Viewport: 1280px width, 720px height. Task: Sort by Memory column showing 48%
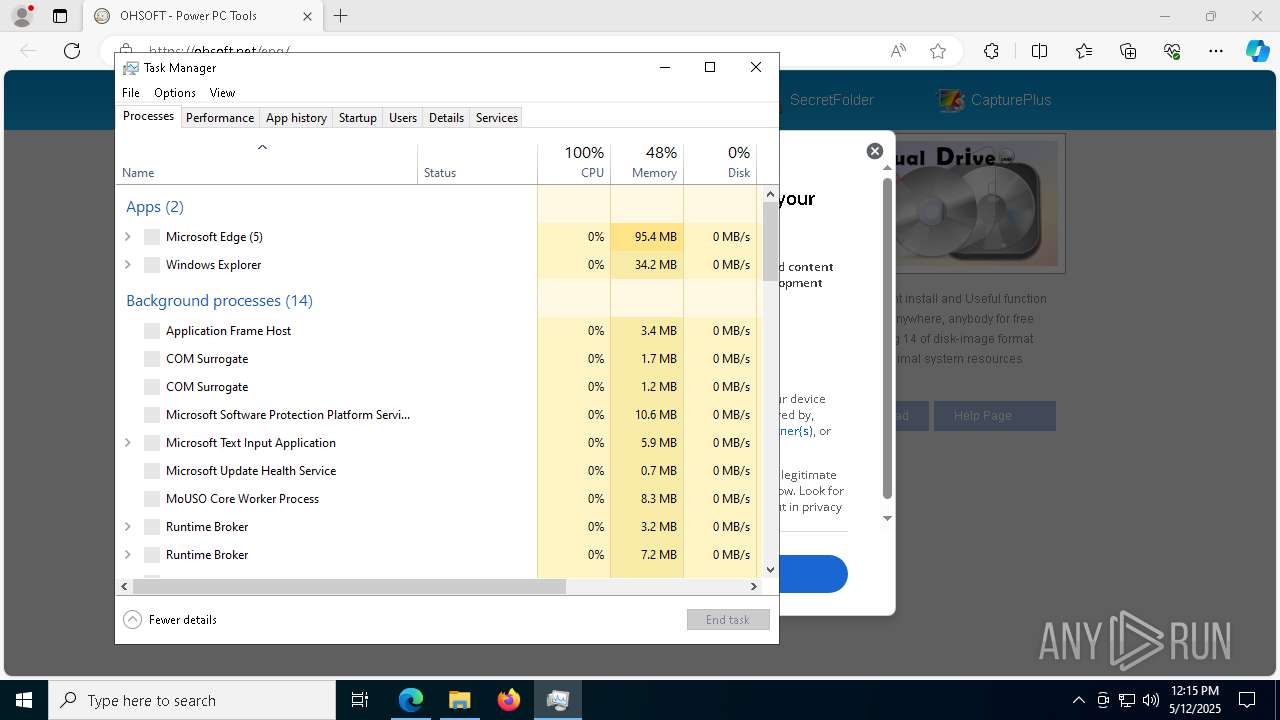pyautogui.click(x=647, y=164)
